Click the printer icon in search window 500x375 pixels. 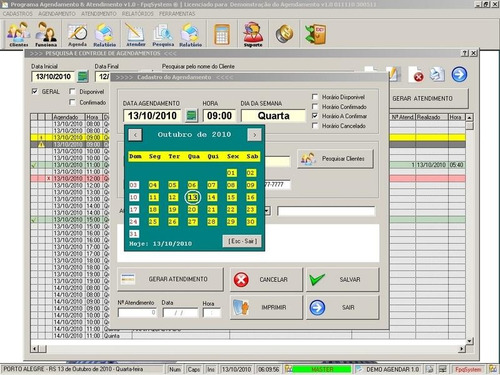point(437,74)
